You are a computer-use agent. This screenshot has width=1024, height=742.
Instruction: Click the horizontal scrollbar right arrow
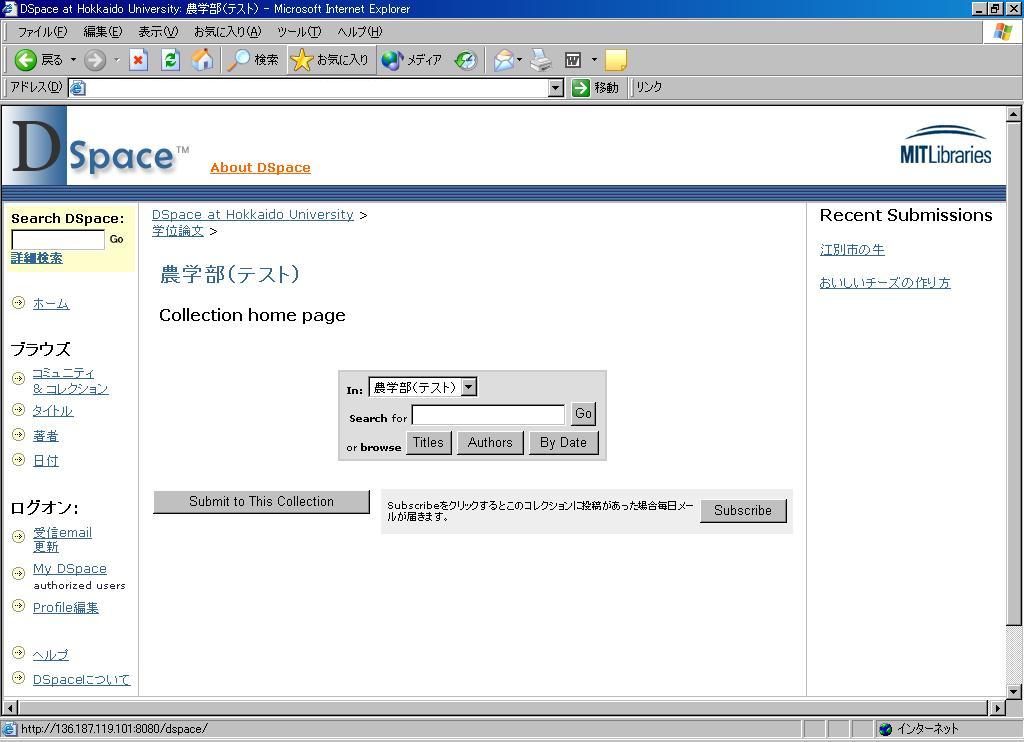pyautogui.click(x=997, y=708)
